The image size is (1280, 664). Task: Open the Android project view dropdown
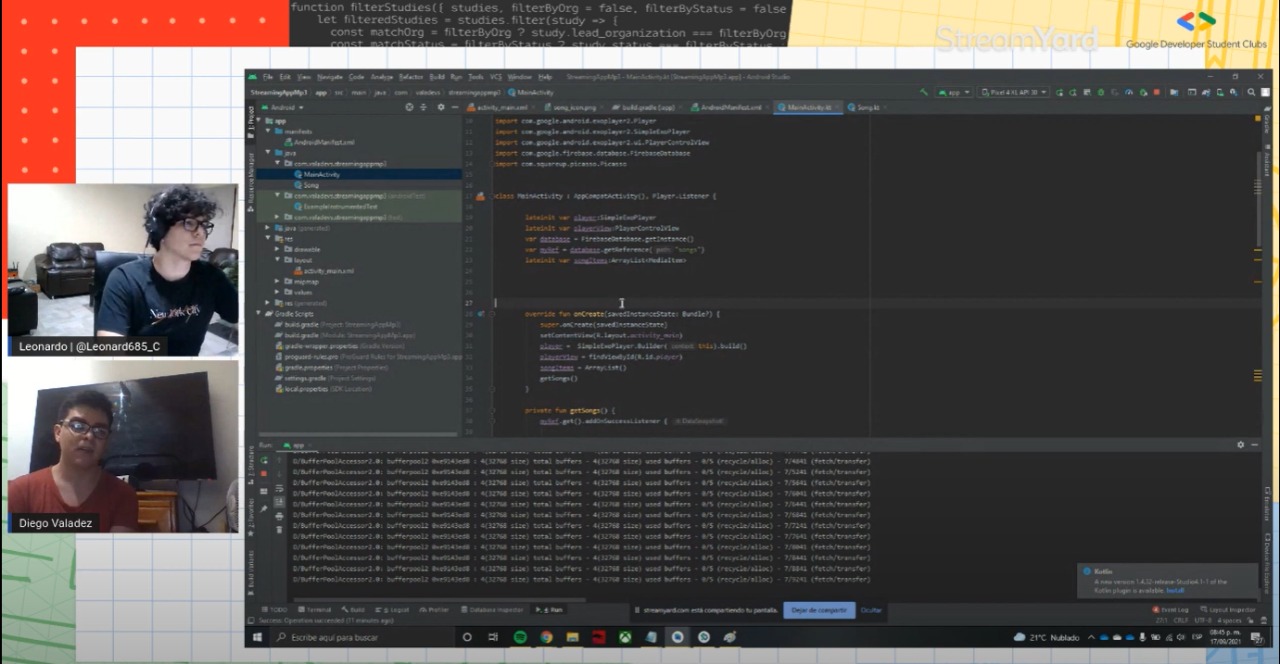(282, 107)
